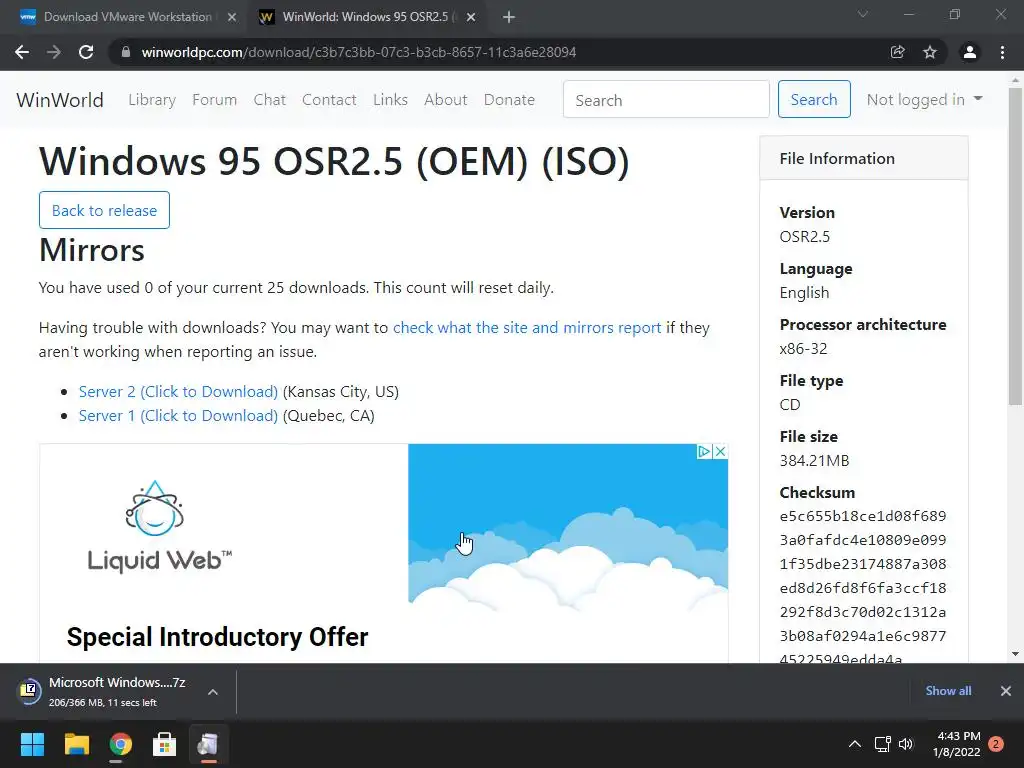The width and height of the screenshot is (1024, 768).
Task: Open Microsoft Store from taskbar
Action: coord(165,744)
